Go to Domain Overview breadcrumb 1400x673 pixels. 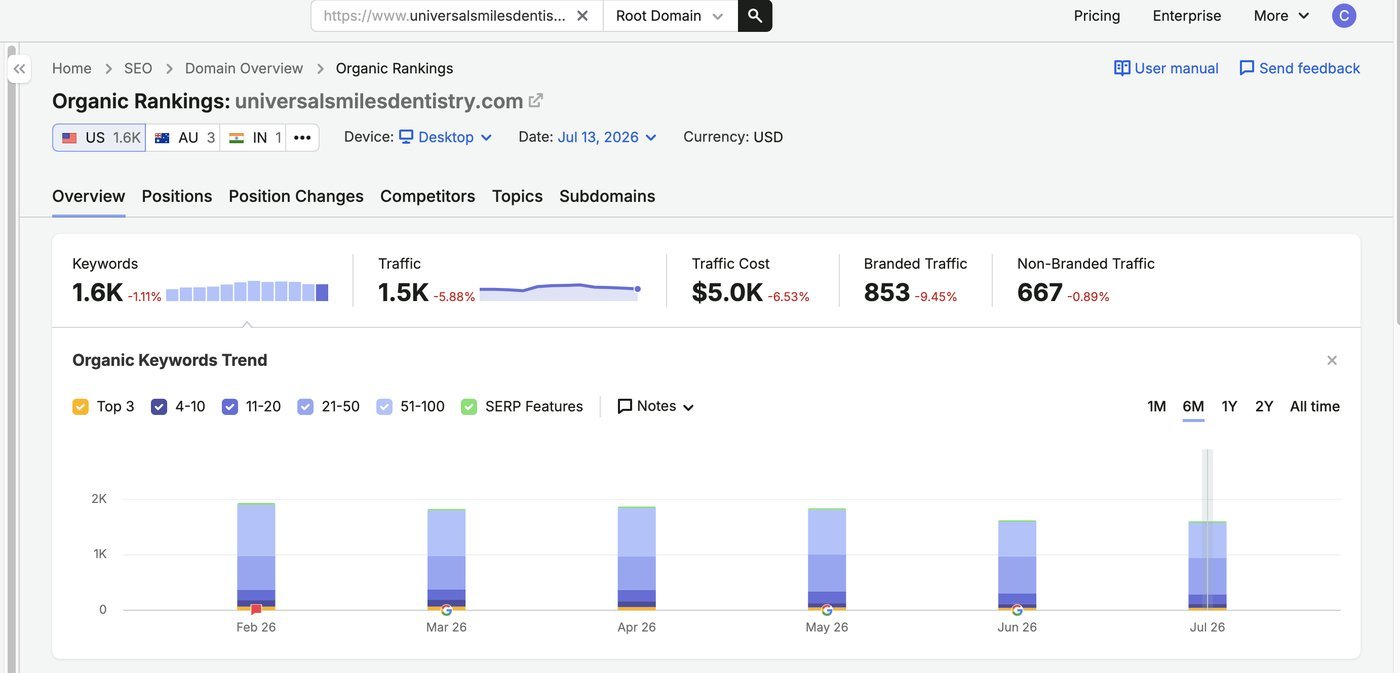244,68
